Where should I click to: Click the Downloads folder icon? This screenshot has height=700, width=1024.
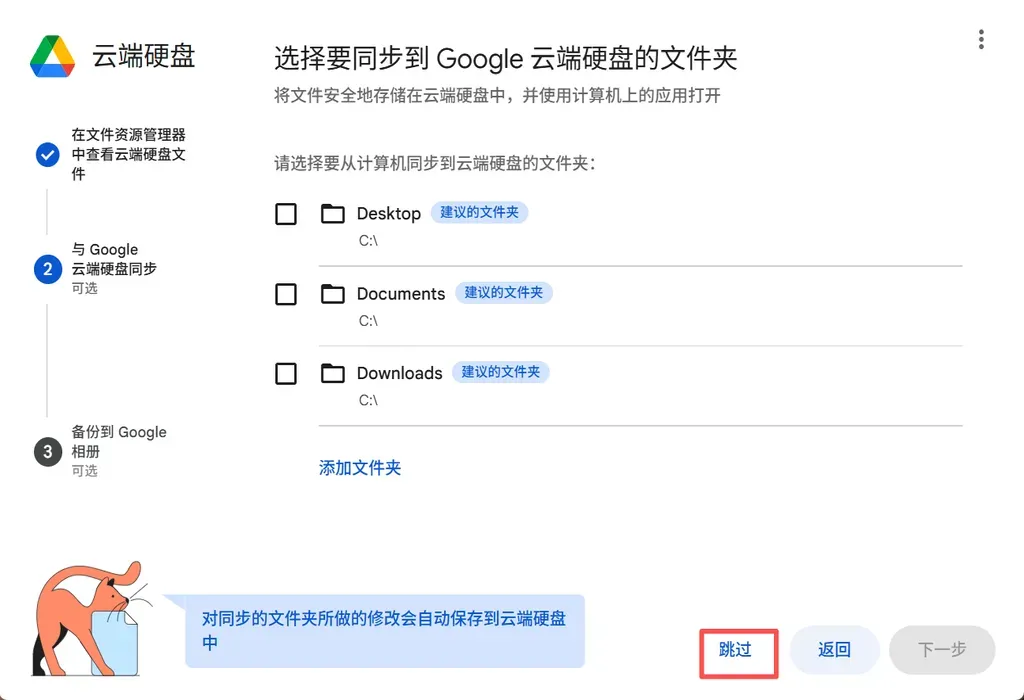tap(332, 373)
